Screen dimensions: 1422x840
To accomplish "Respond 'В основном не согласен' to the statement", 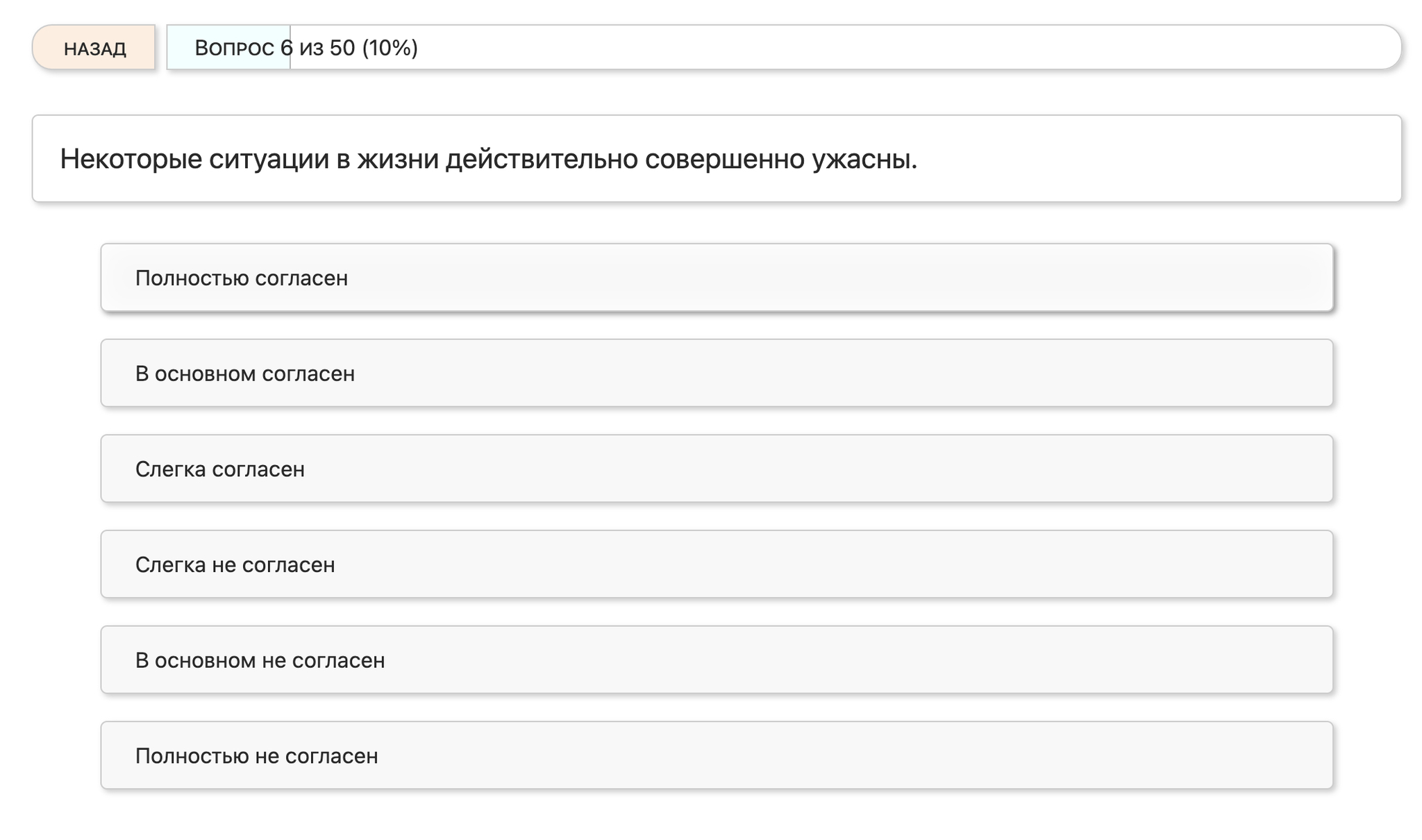I will click(716, 660).
